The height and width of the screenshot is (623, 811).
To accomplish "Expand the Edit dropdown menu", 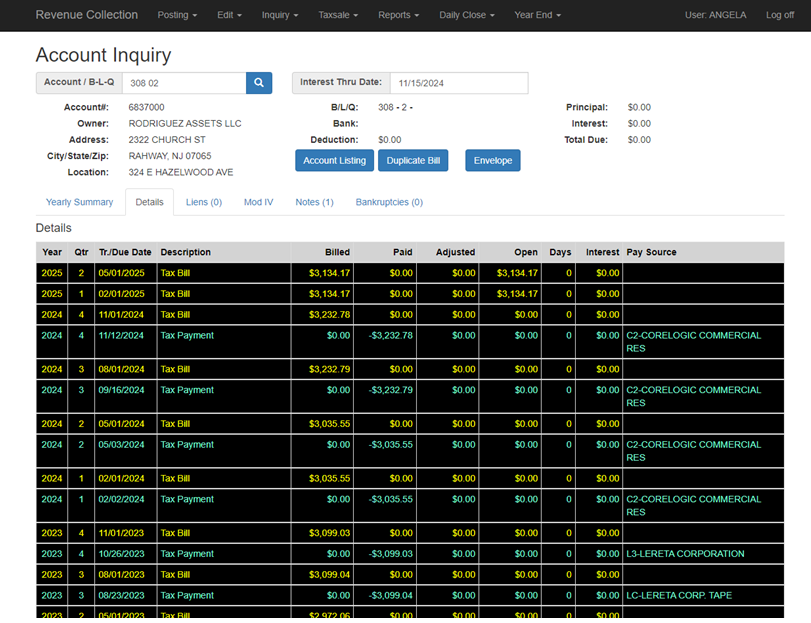I will click(229, 15).
